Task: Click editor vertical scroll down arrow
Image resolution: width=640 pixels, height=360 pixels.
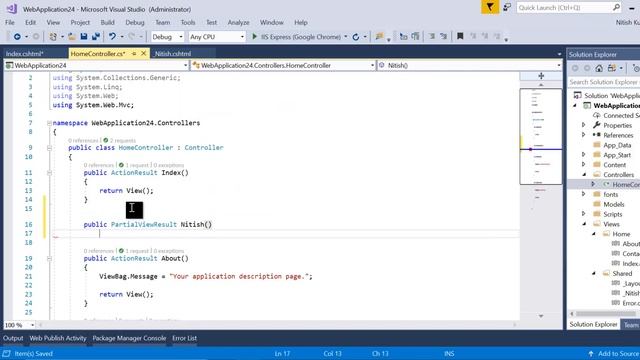Action: 541,316
